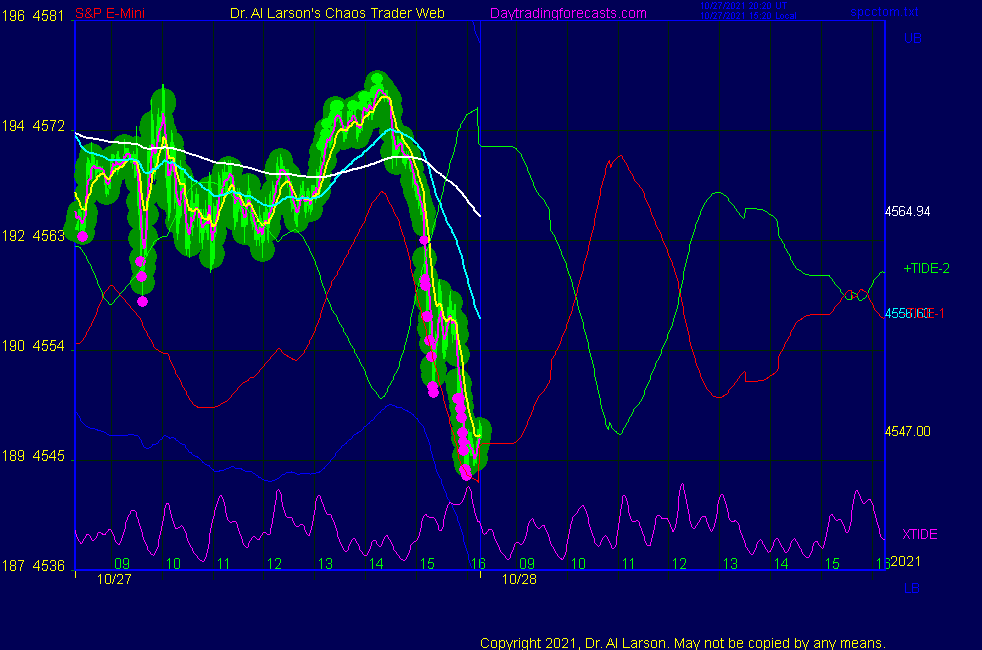The width and height of the screenshot is (982, 650).
Task: Click the magenta 'XTIDE' legend label
Action: [x=919, y=534]
